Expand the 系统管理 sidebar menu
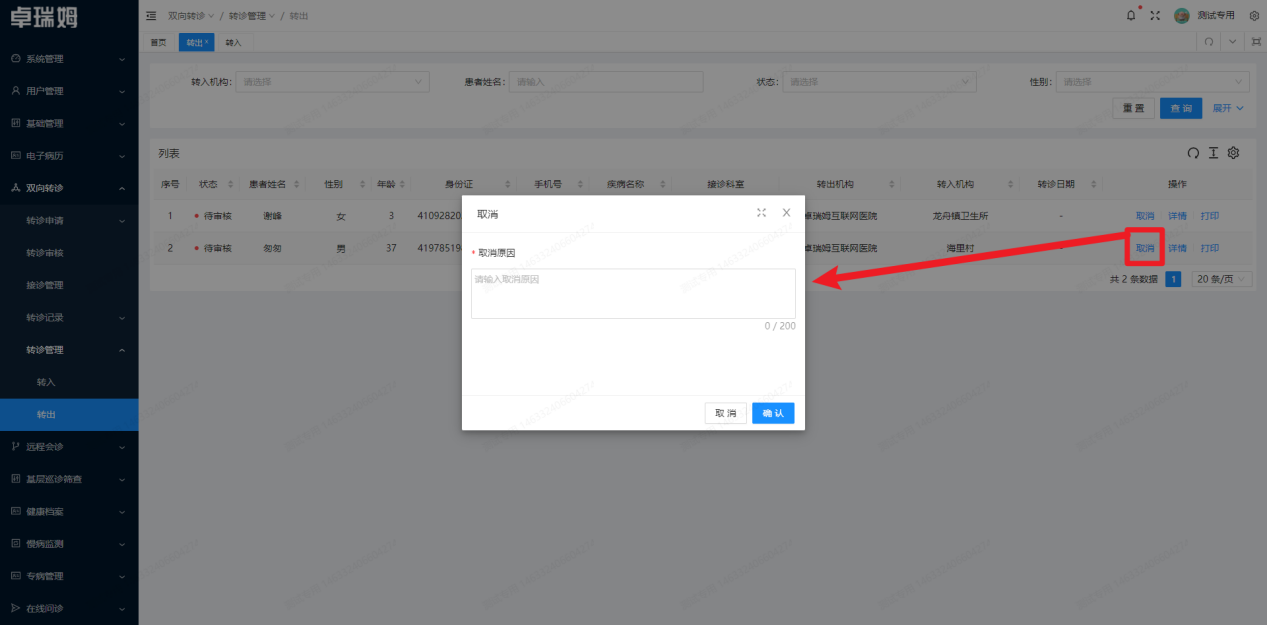 69,59
